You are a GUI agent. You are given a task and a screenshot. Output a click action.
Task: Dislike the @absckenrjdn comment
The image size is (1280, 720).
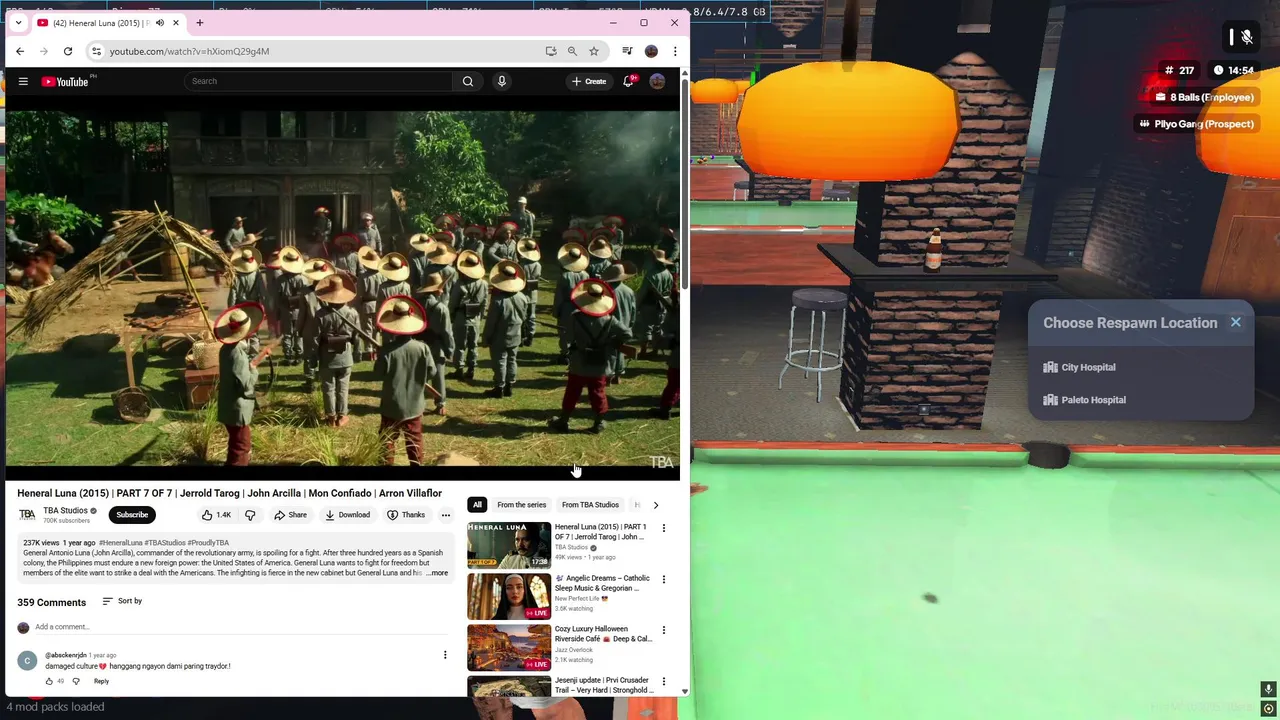coord(76,681)
